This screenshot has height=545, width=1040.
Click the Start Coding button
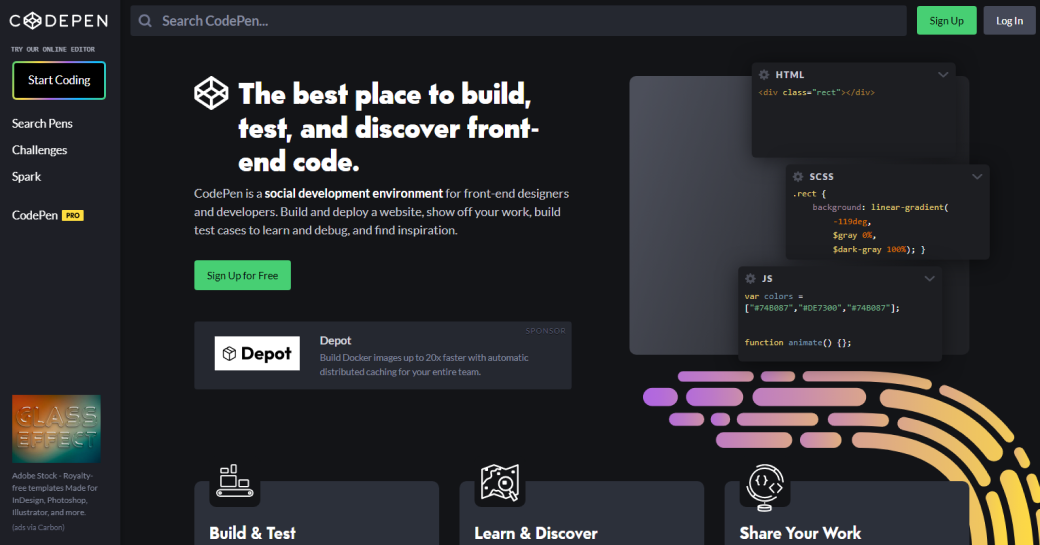point(59,80)
